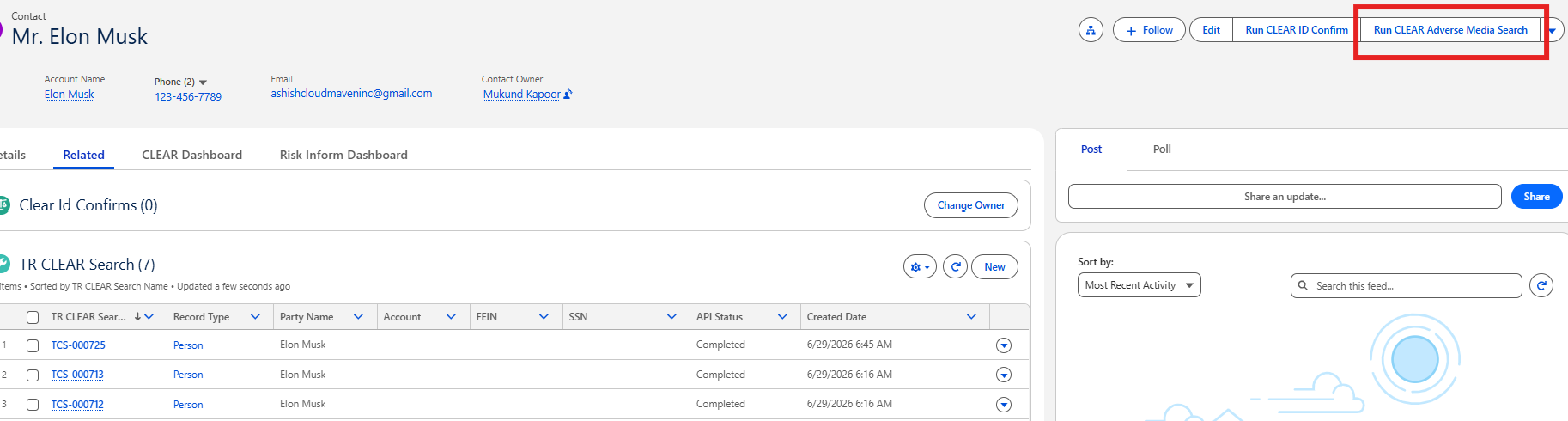1568x421 pixels.
Task: Click Search this feed field
Action: (1407, 286)
